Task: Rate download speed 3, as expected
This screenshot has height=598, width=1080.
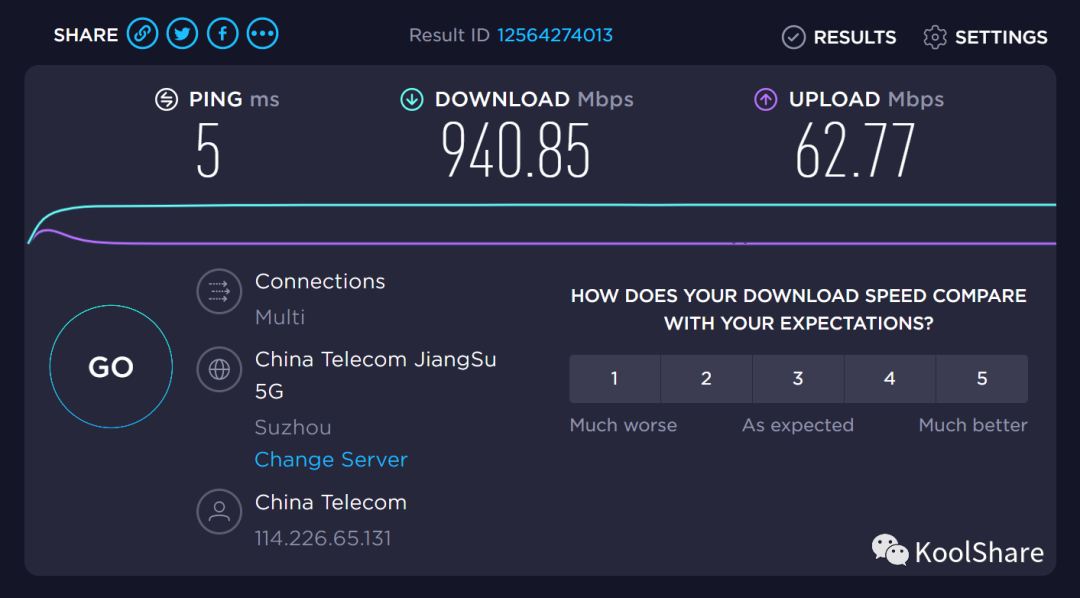Action: click(798, 378)
